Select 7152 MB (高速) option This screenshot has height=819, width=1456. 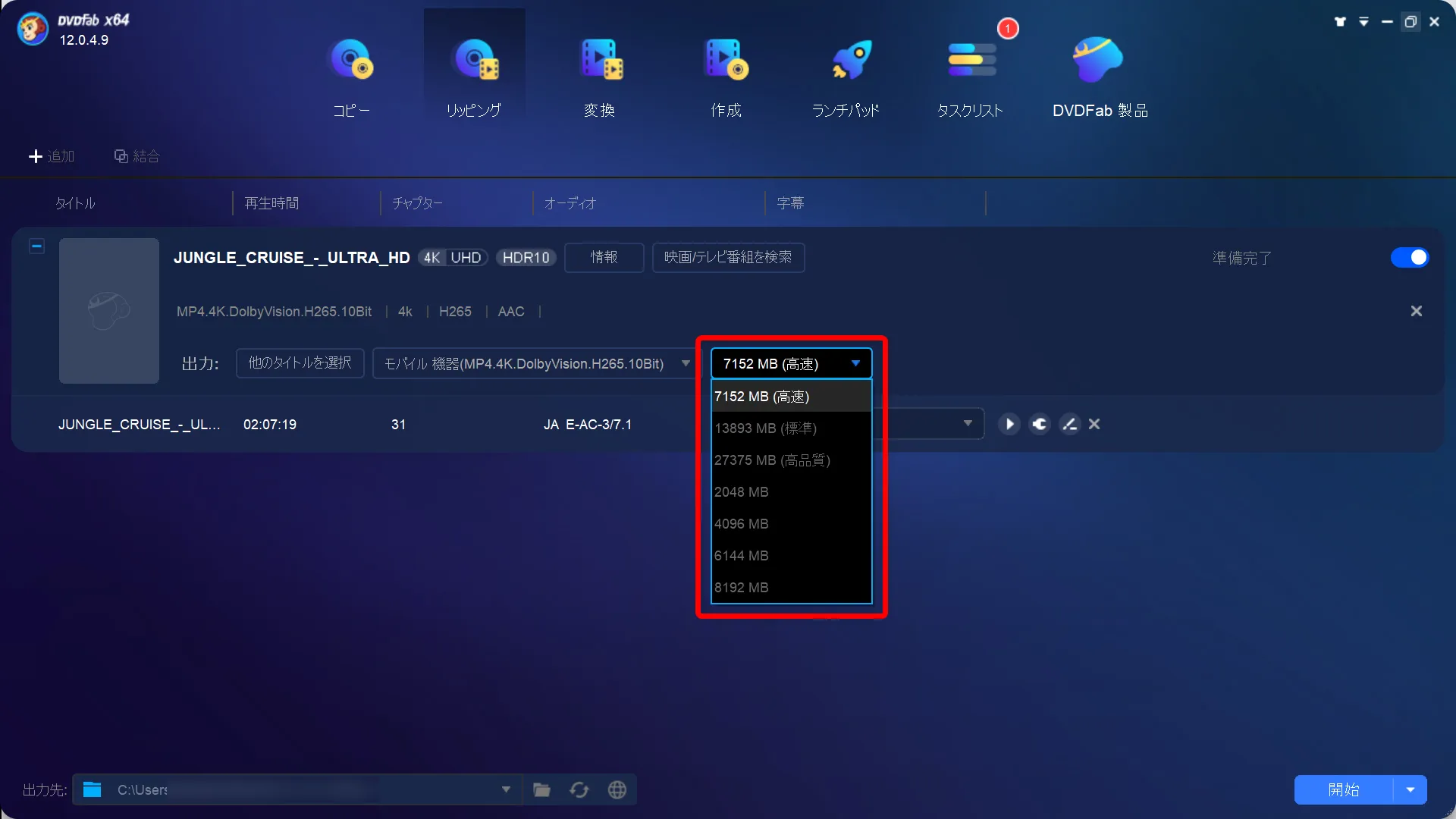(791, 397)
